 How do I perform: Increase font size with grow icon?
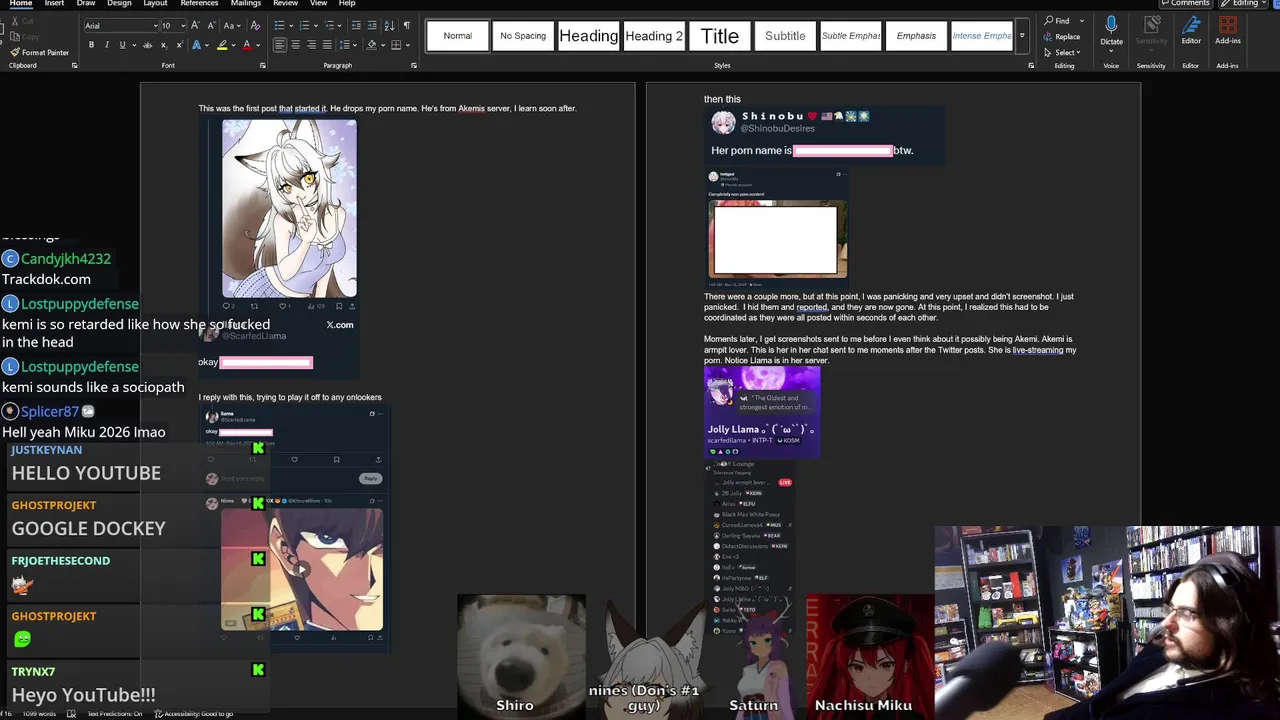[x=195, y=25]
